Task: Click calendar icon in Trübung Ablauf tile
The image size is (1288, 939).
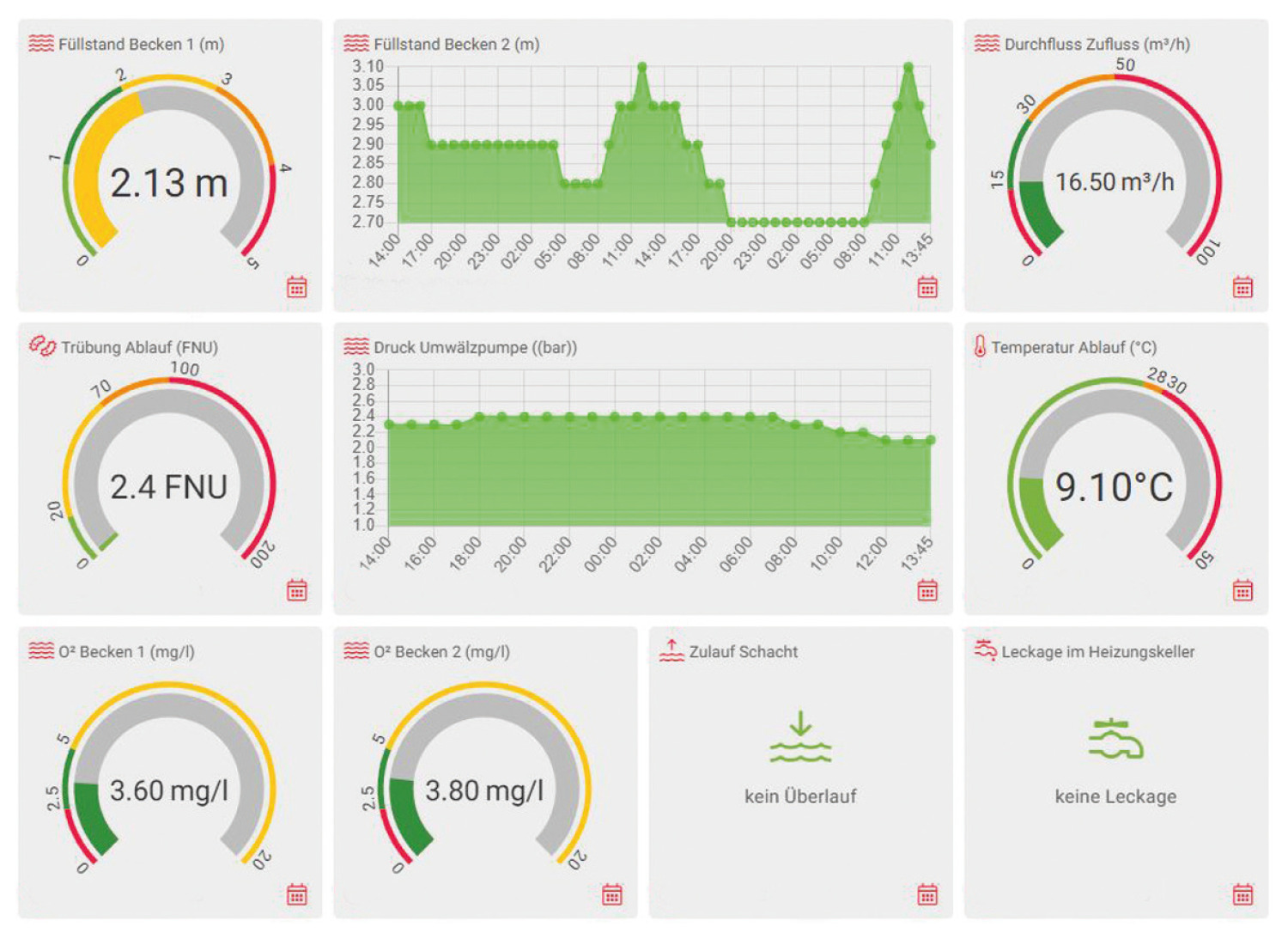Action: pyautogui.click(x=297, y=590)
